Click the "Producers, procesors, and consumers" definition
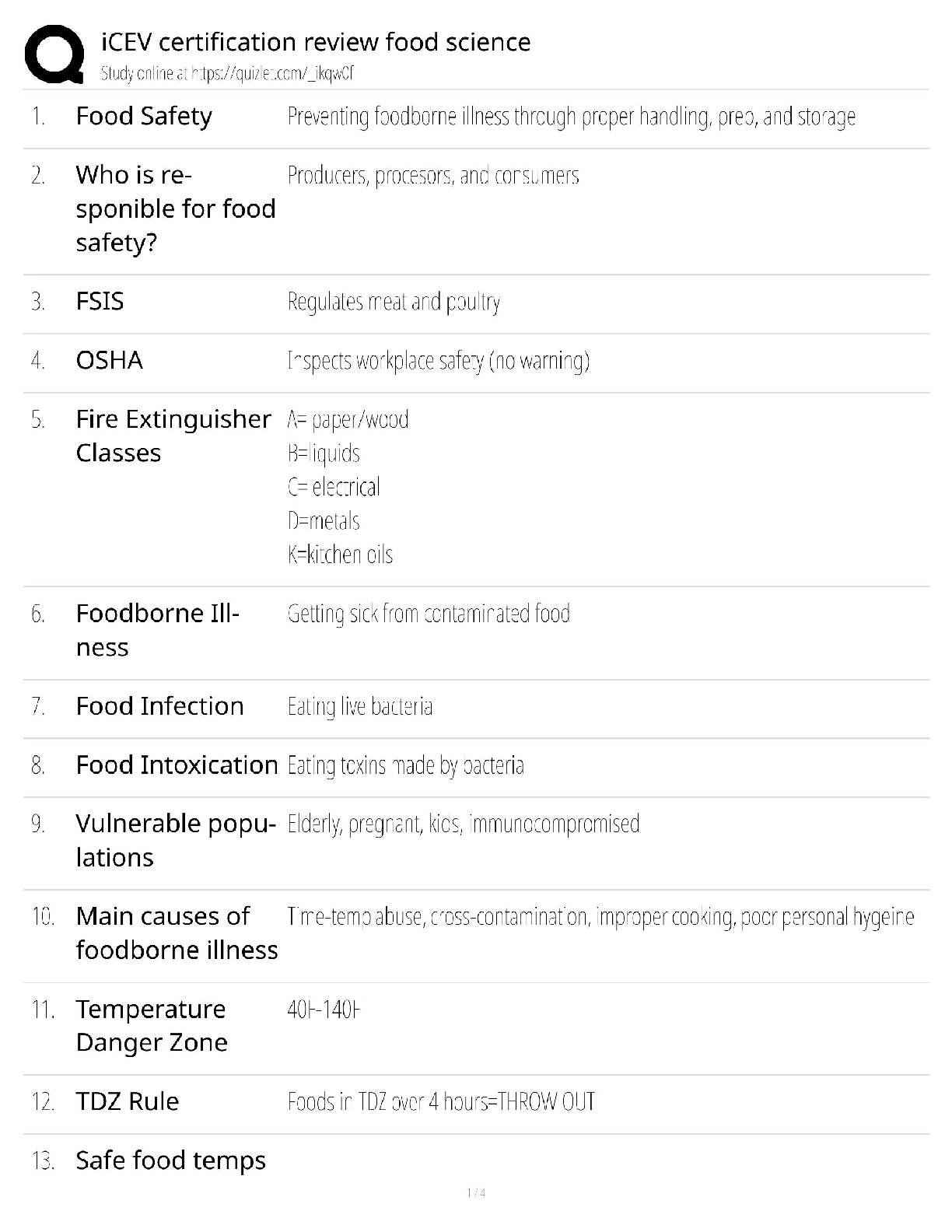 [x=433, y=176]
